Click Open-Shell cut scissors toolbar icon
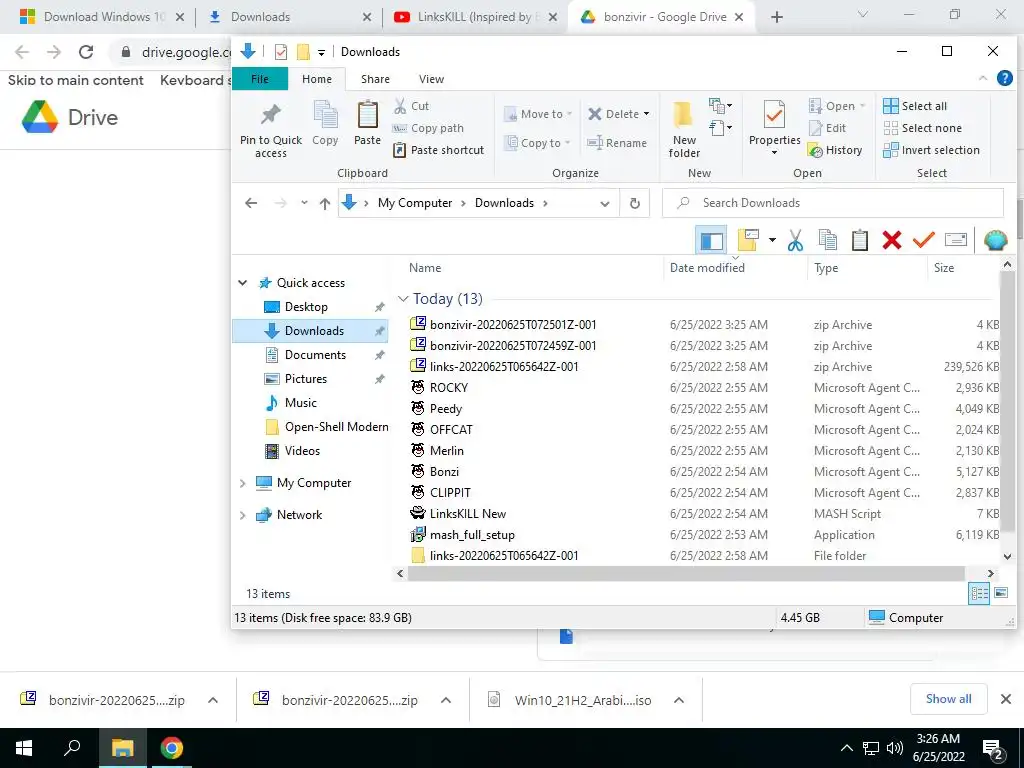 point(795,240)
